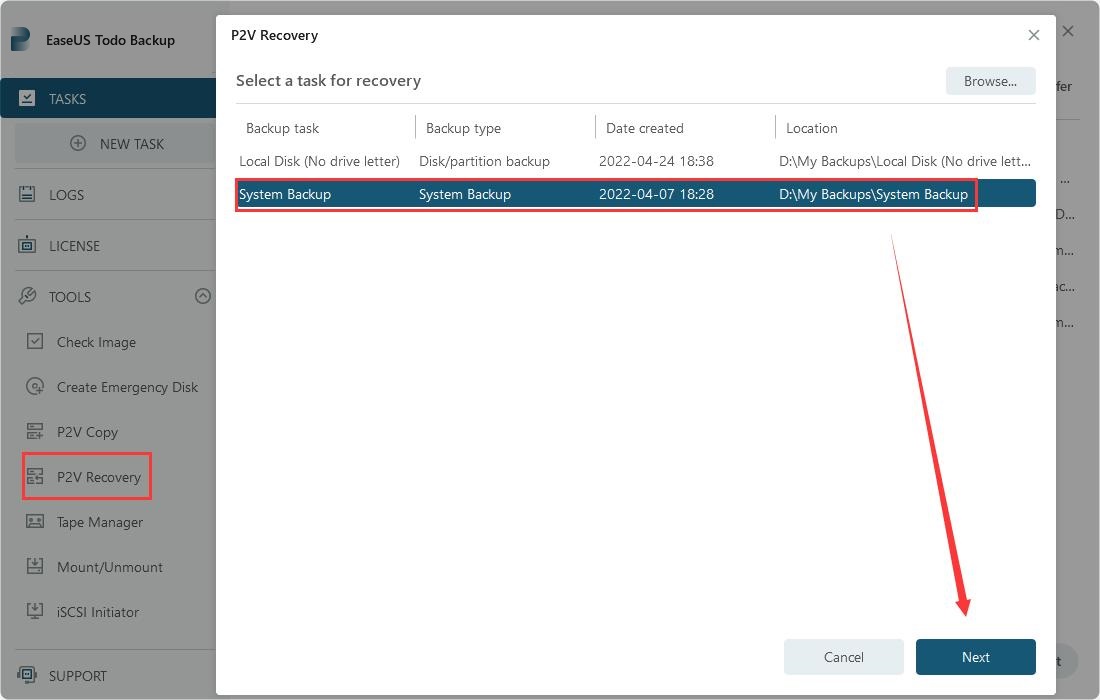The image size is (1100, 700).
Task: Click the SUPPORT icon in sidebar
Action: 27,675
